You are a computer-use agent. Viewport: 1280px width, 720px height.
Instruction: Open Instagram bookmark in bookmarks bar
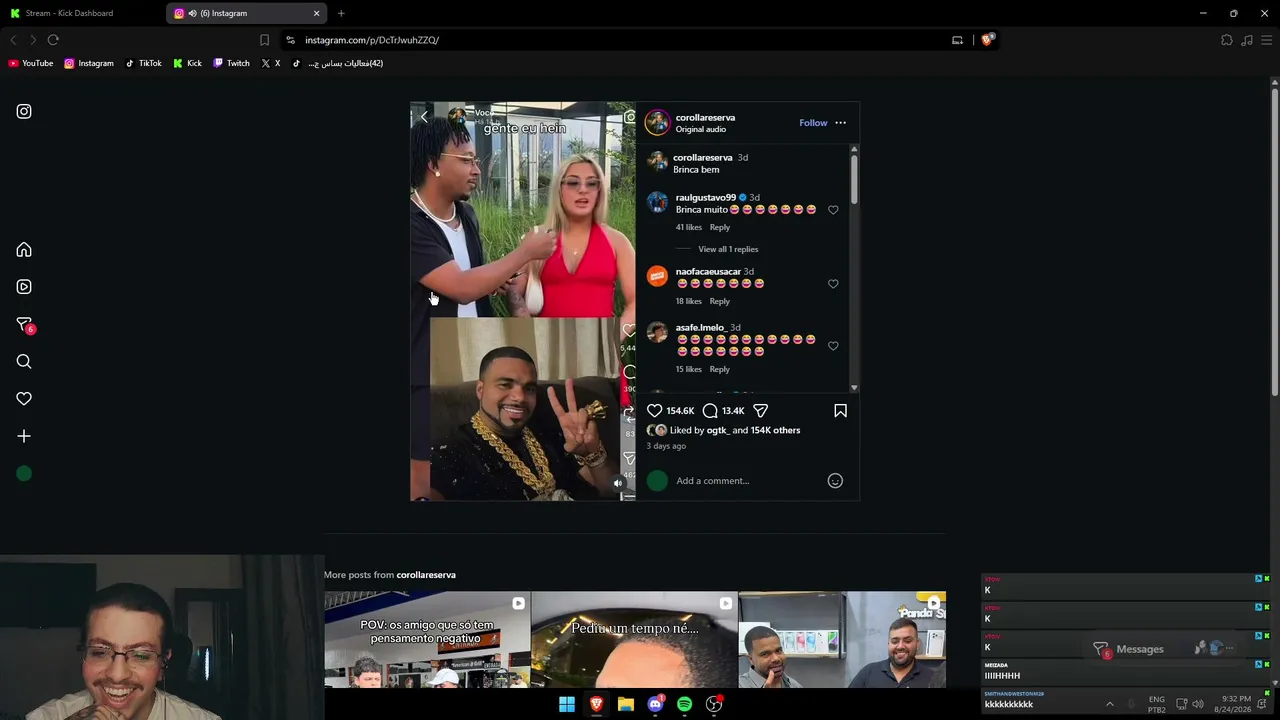(89, 63)
